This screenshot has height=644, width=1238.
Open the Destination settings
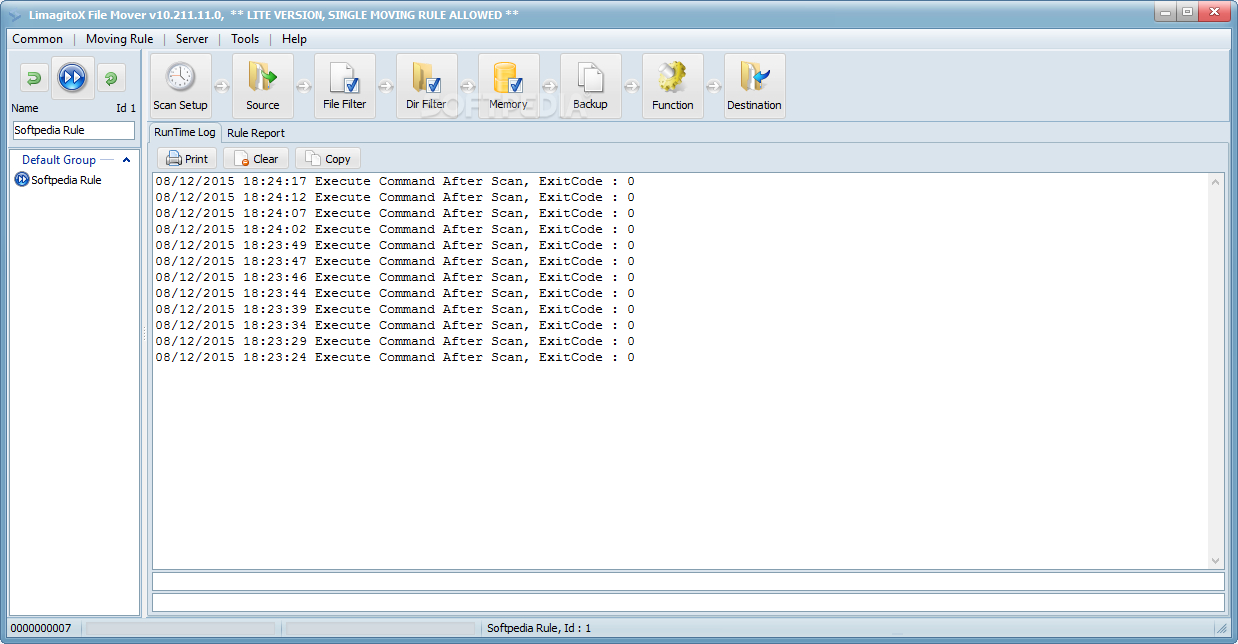coord(755,86)
